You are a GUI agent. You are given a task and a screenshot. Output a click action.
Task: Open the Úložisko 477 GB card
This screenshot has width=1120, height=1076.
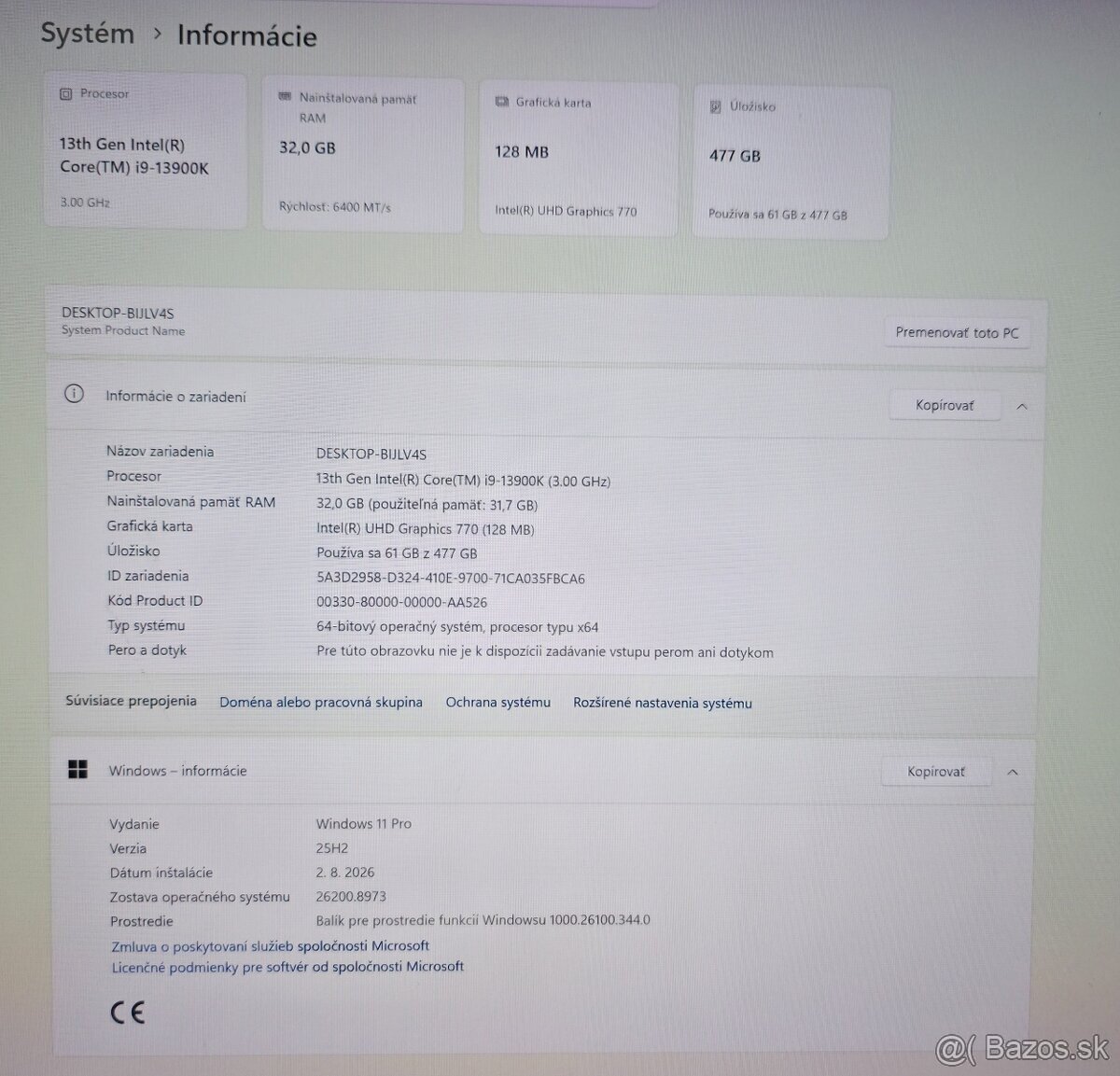click(791, 163)
